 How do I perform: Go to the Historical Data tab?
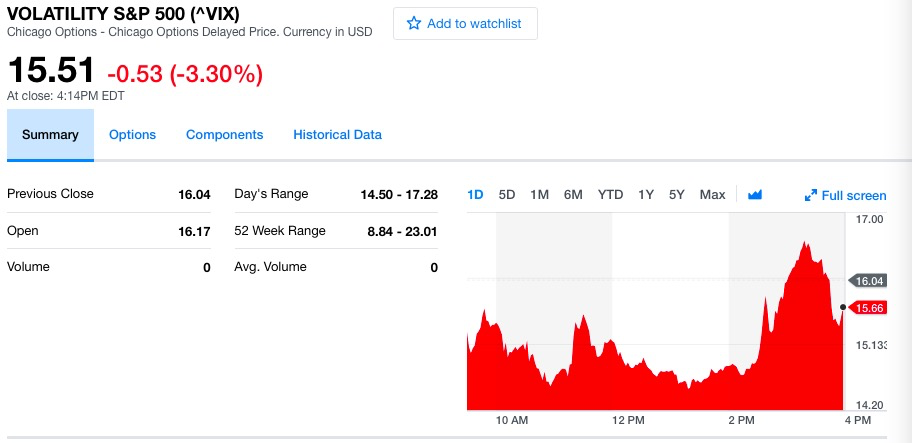click(x=337, y=135)
